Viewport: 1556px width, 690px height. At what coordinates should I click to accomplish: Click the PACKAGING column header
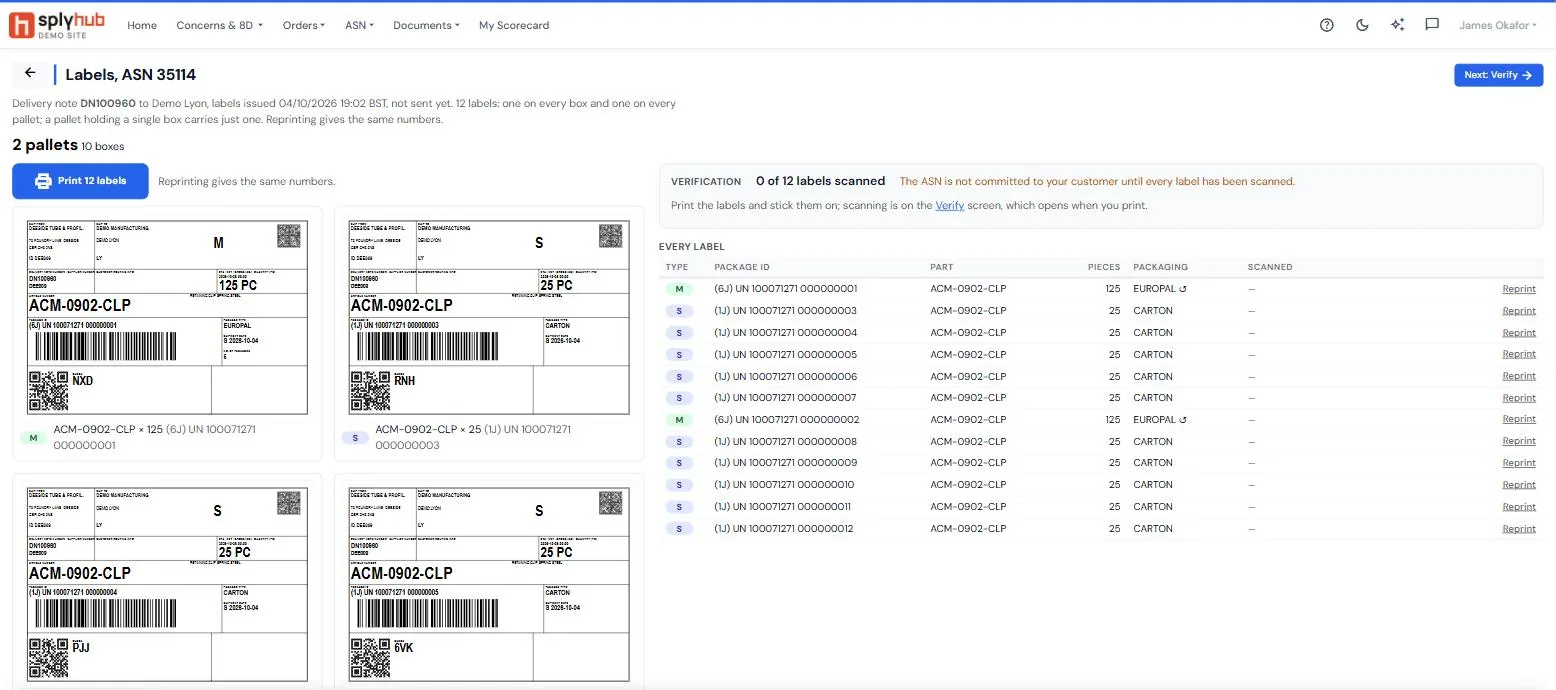[1160, 267]
